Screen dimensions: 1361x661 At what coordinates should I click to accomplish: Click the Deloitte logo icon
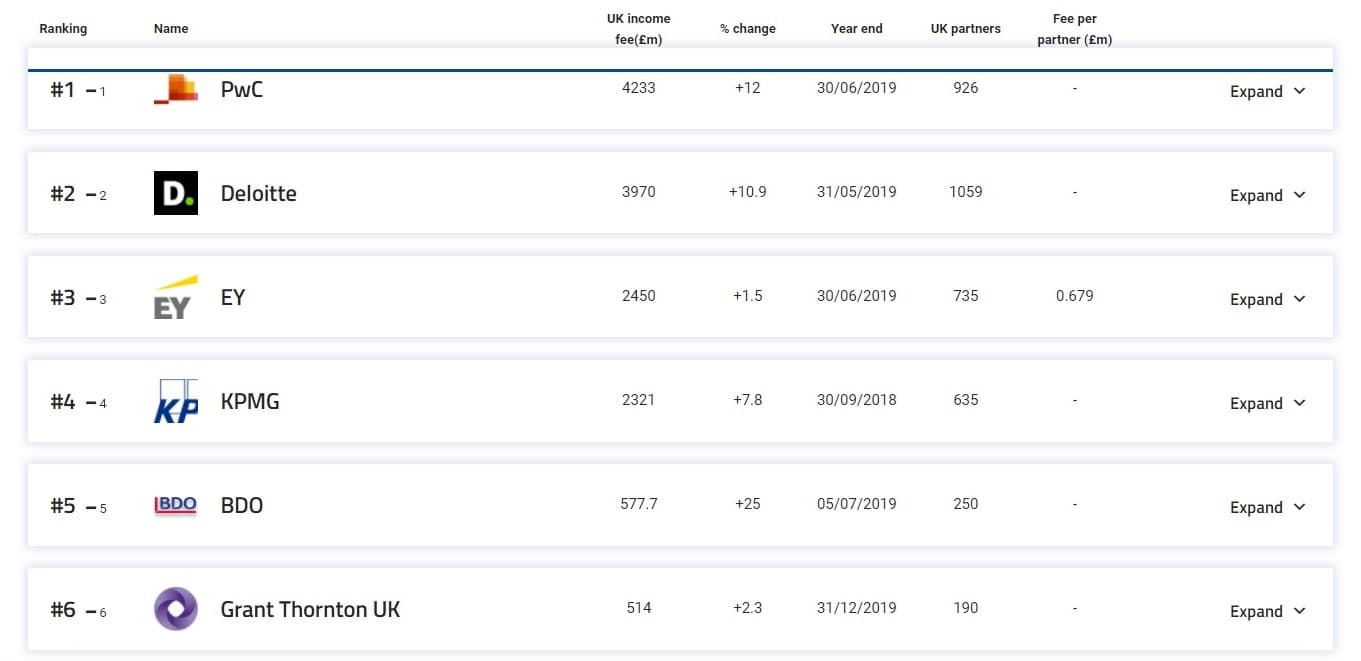176,193
